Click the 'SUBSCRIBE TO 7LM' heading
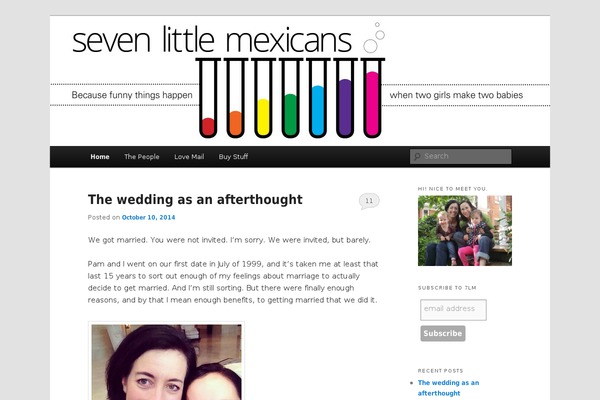The width and height of the screenshot is (600, 400). pyautogui.click(x=447, y=288)
